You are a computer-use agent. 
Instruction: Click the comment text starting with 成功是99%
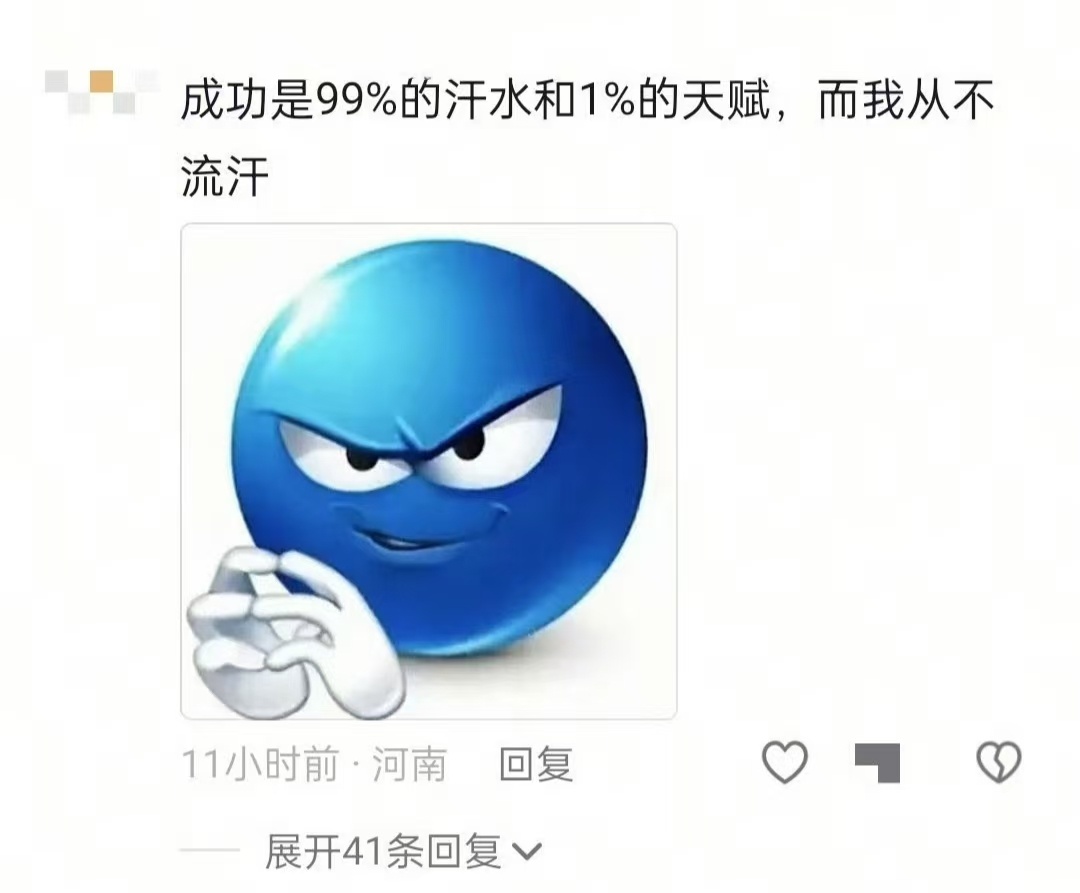(x=588, y=138)
